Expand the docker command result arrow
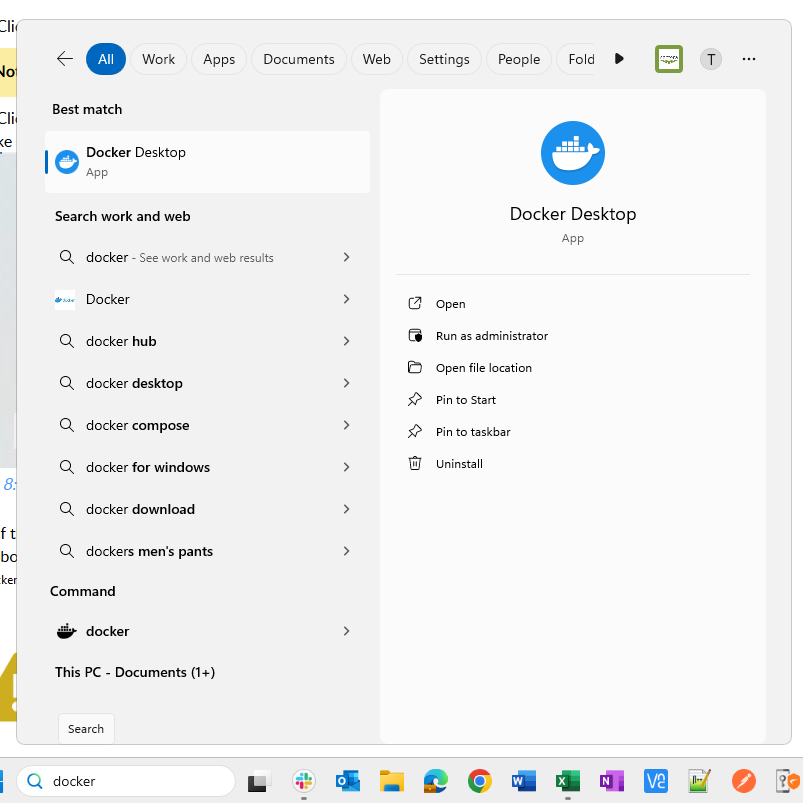Image resolution: width=803 pixels, height=803 pixels. point(346,631)
